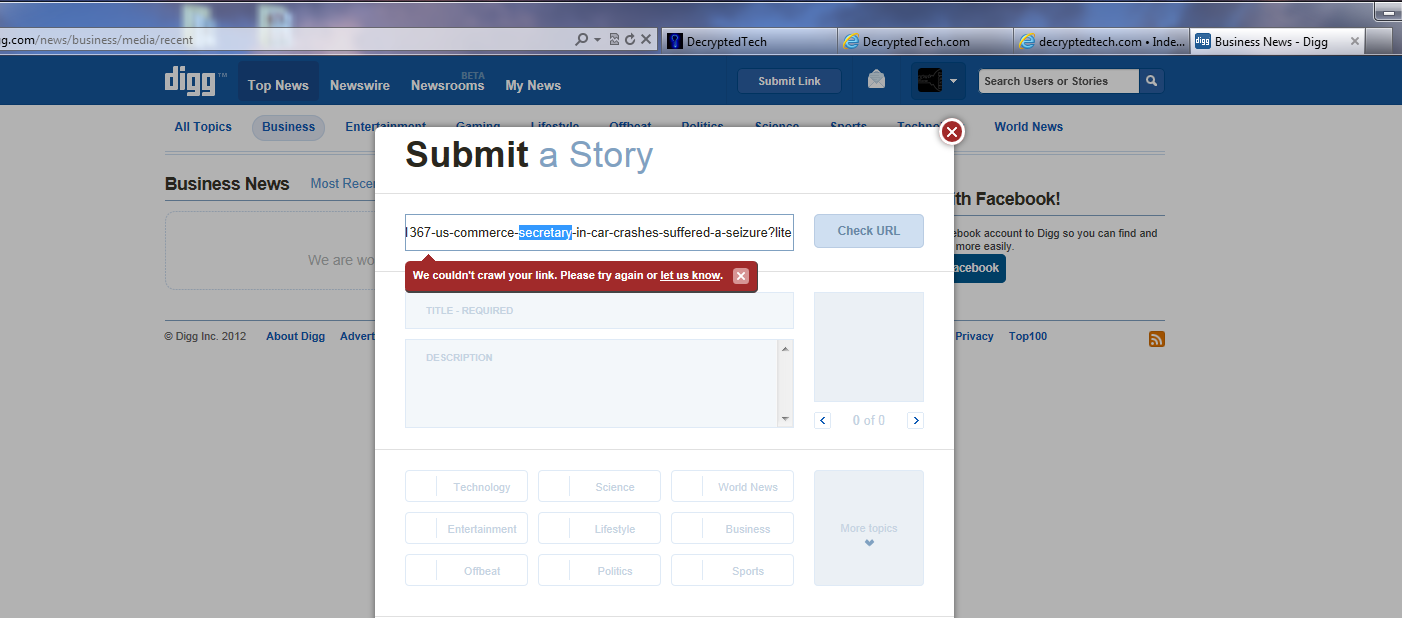Image resolution: width=1402 pixels, height=618 pixels.
Task: Open Top100 footer link
Action: click(x=1028, y=337)
